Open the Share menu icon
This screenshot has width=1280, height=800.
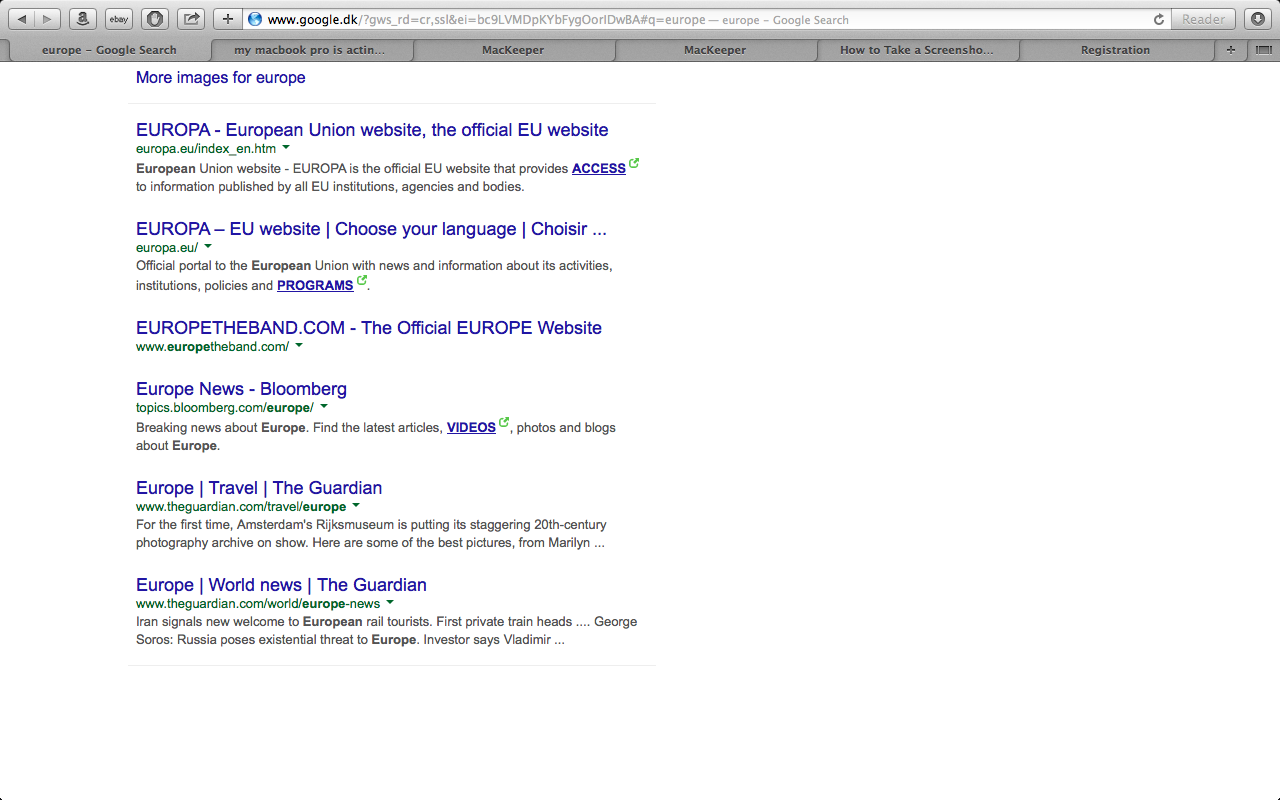[190, 19]
